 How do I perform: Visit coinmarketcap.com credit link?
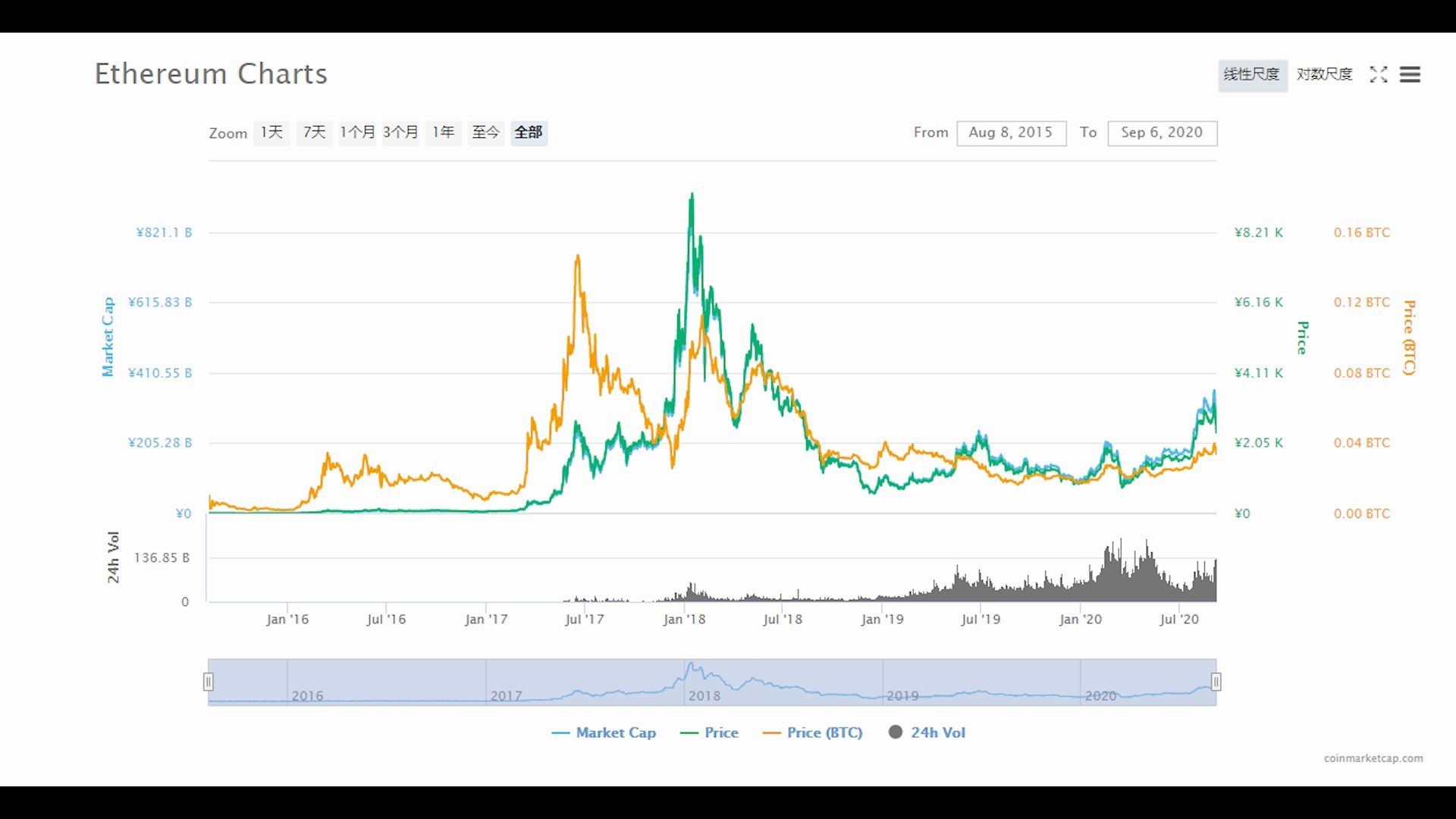tap(1373, 758)
